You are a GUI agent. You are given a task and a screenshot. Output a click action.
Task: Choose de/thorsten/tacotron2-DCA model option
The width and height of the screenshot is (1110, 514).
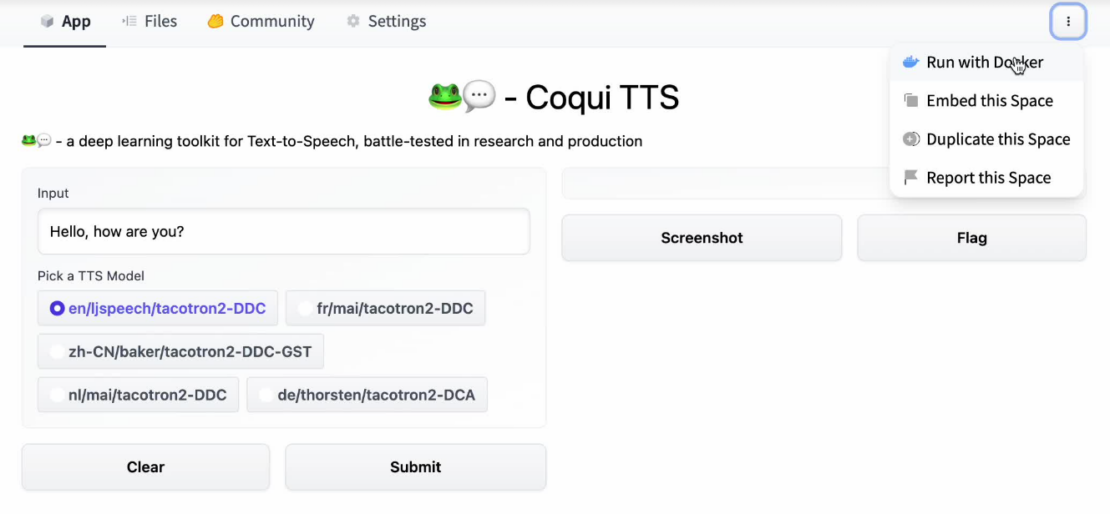(266, 395)
